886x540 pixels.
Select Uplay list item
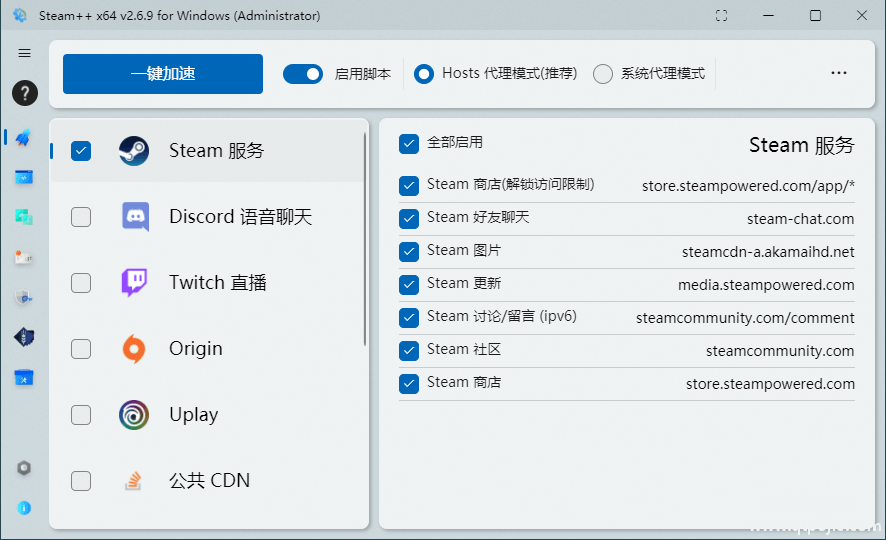[x=207, y=415]
